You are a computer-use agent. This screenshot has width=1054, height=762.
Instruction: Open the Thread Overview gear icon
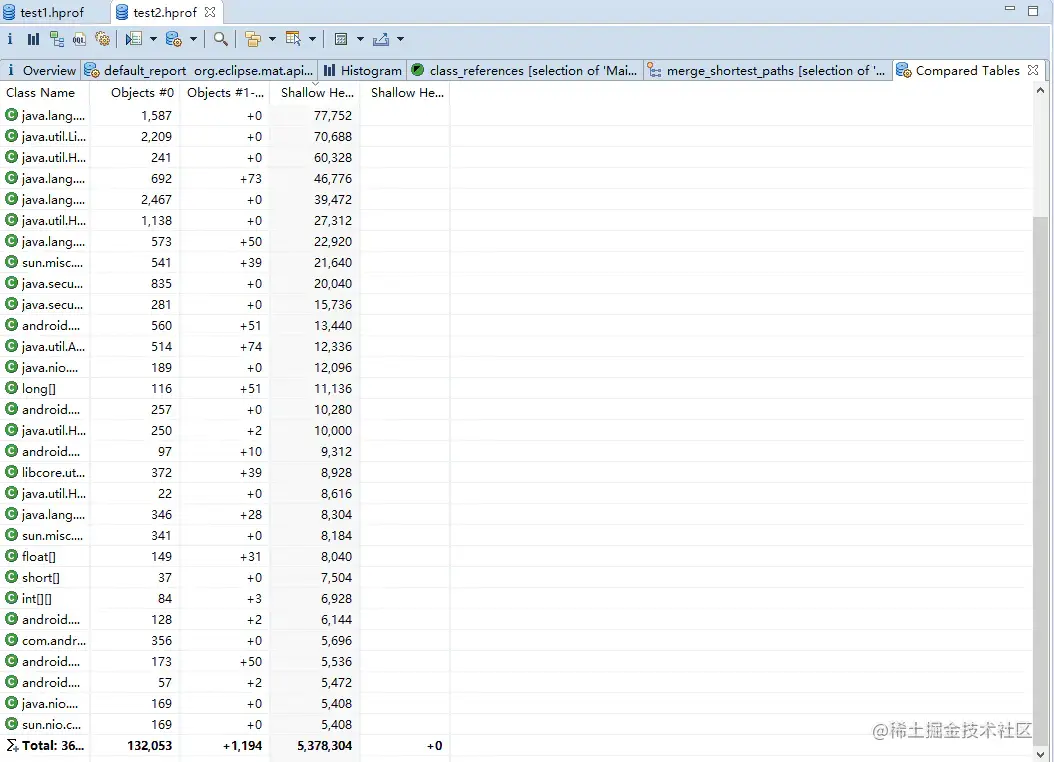point(103,39)
